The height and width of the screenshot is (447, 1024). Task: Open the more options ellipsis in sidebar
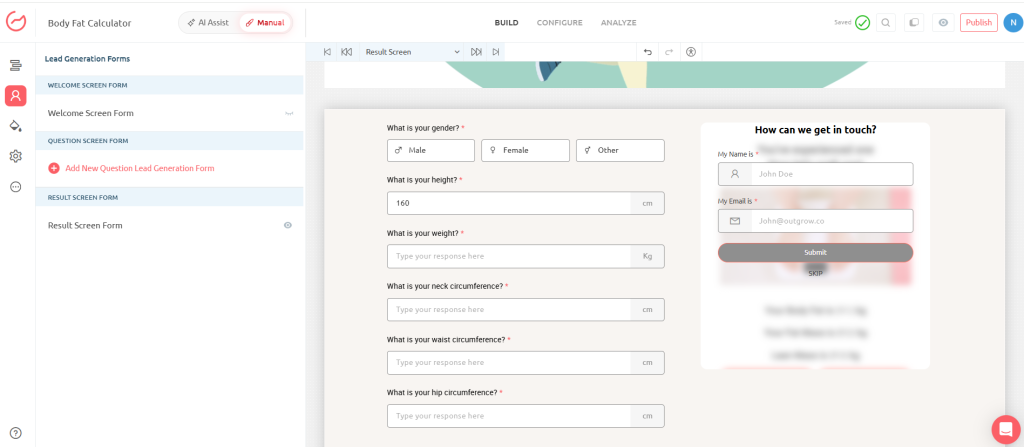(16, 187)
